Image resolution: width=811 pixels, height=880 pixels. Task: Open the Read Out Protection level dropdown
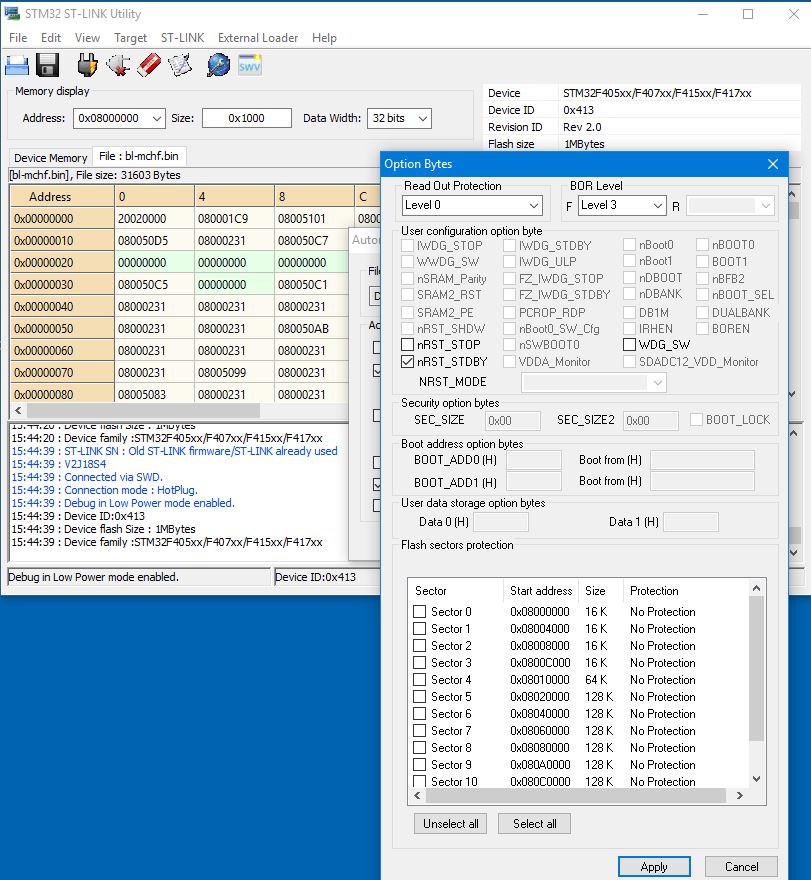click(x=473, y=205)
